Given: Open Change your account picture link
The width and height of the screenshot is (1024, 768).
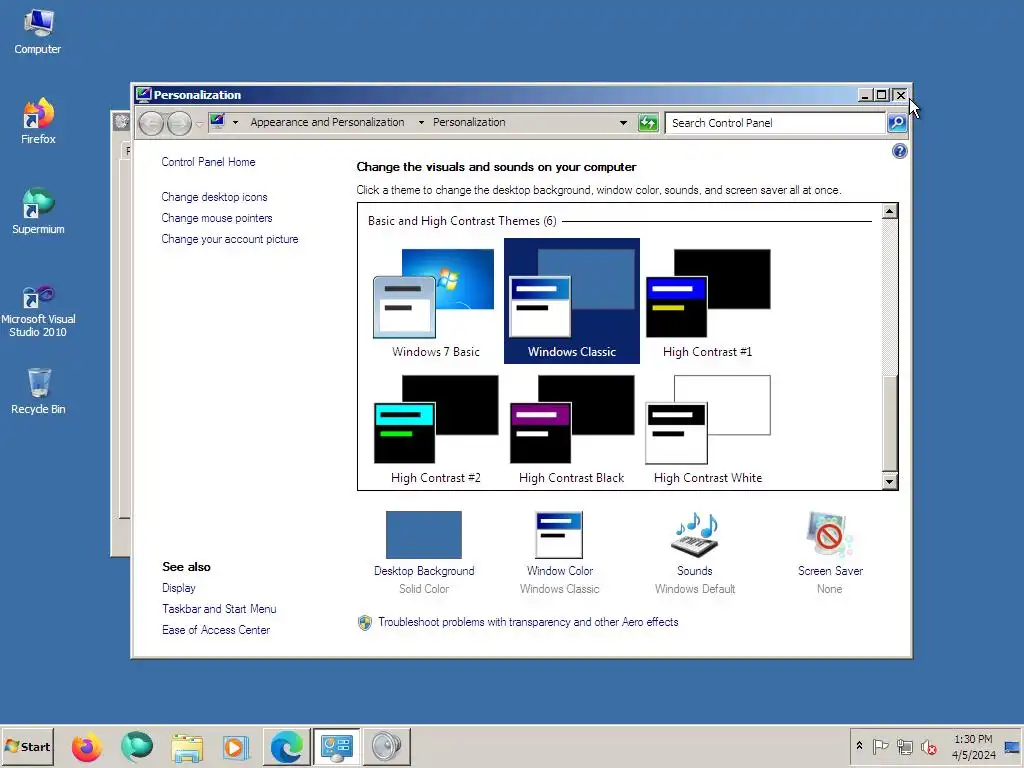Looking at the screenshot, I should 230,239.
